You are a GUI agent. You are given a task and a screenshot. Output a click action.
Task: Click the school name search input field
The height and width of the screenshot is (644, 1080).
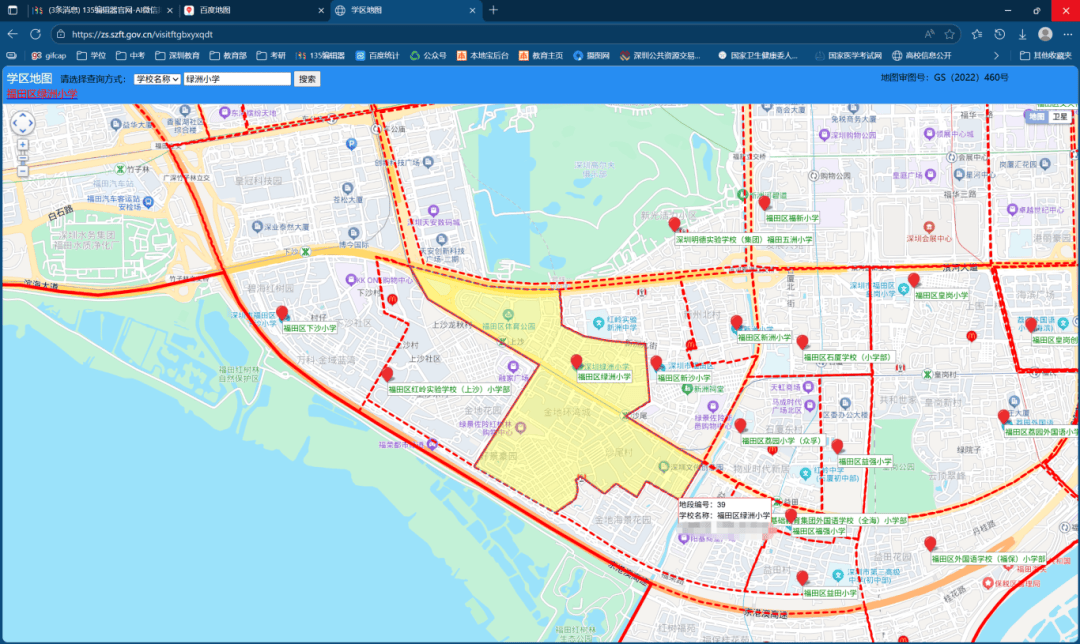(237, 78)
